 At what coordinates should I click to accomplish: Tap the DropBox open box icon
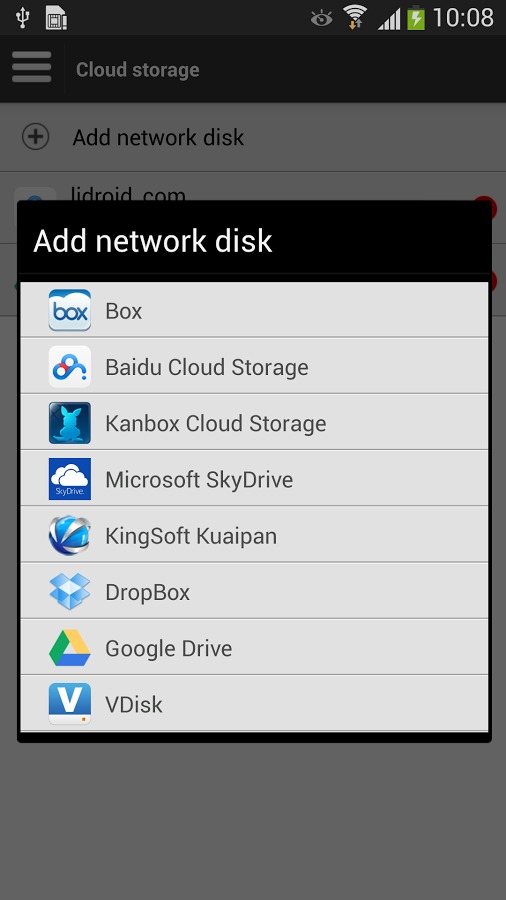[69, 591]
